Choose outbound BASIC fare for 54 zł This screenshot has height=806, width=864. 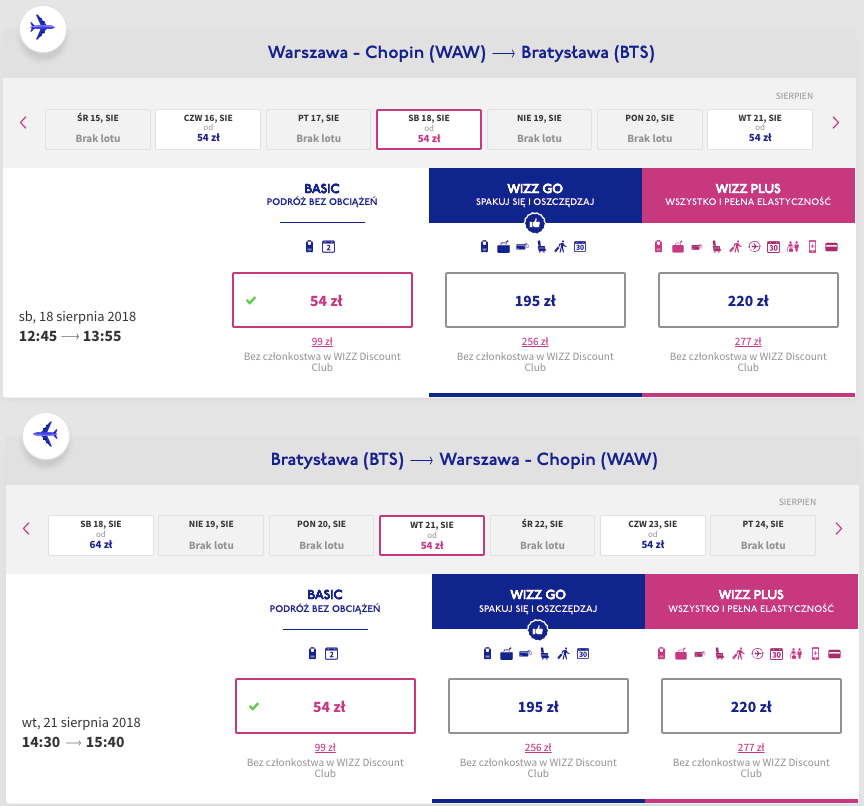coord(322,300)
